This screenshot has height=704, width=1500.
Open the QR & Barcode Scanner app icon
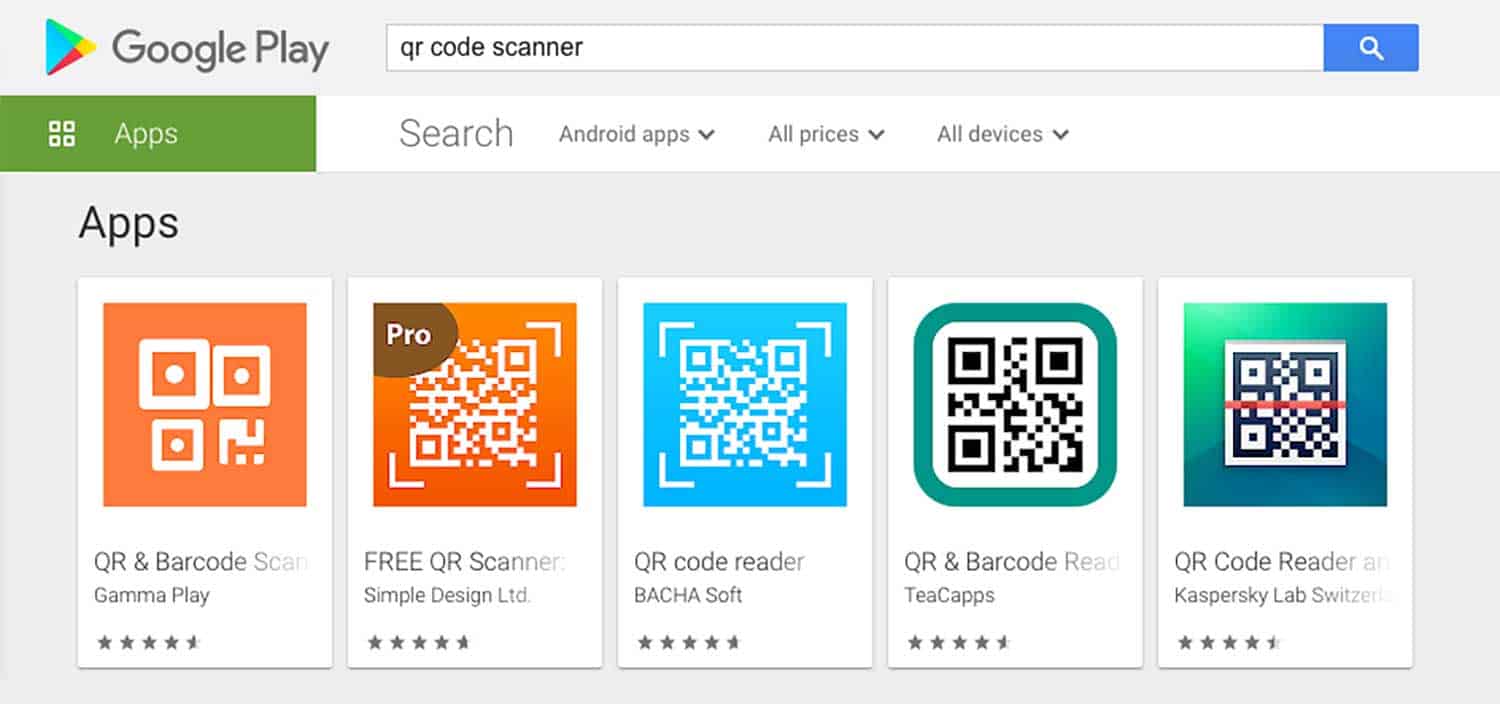204,404
